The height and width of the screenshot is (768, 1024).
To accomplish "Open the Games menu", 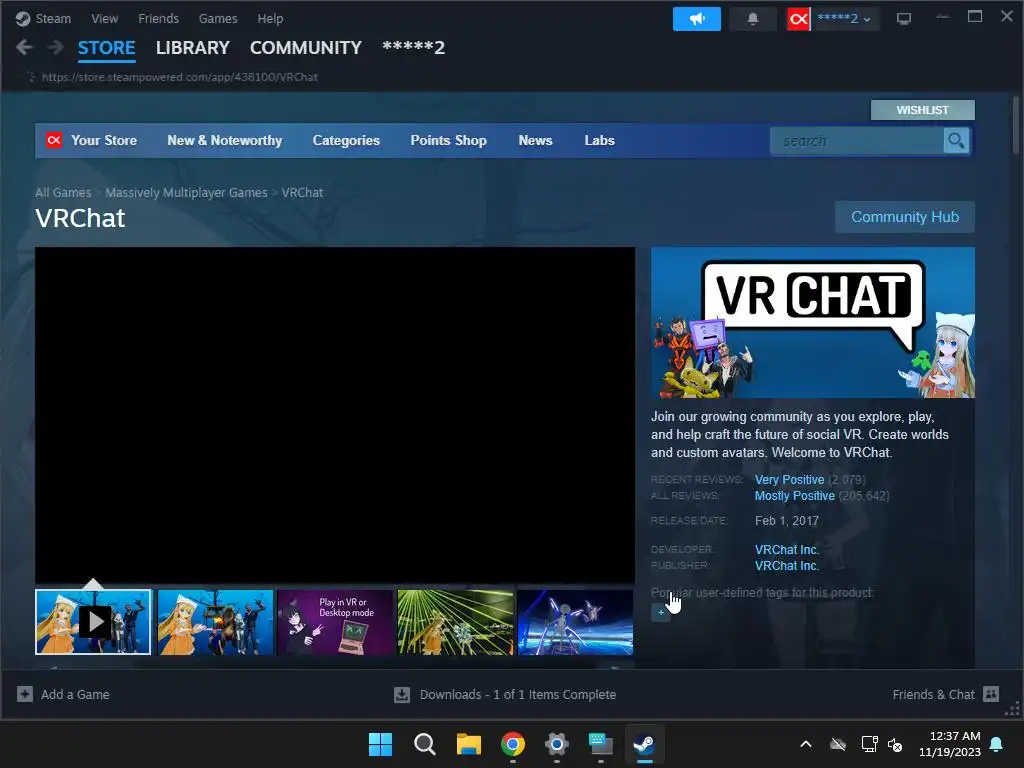I will click(217, 18).
